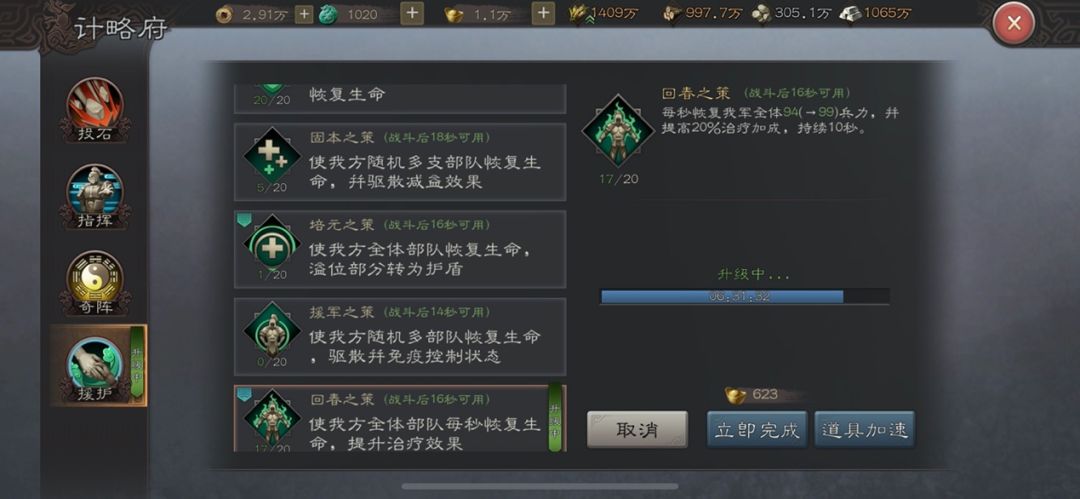Image resolution: width=1080 pixels, height=499 pixels.
Task: Add gold ingots with plus button
Action: [x=543, y=13]
